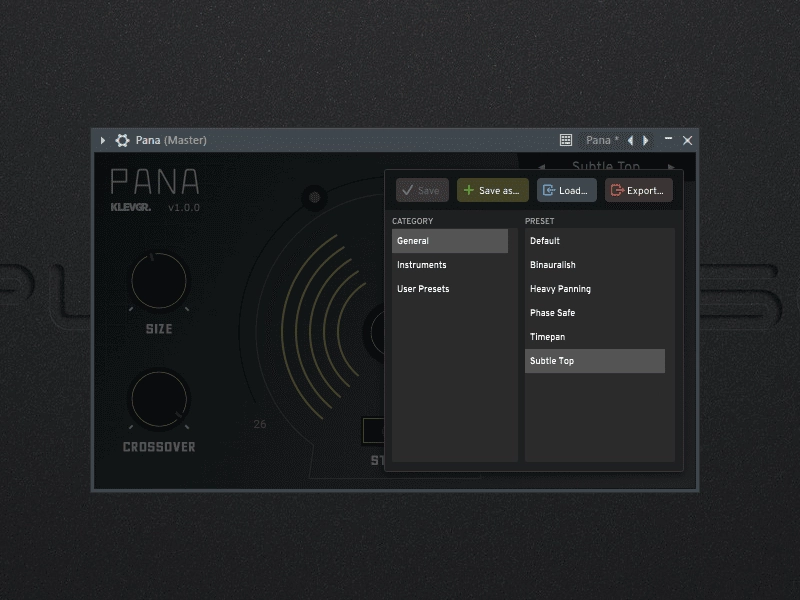Minimize the Pana plugin window

pos(668,139)
